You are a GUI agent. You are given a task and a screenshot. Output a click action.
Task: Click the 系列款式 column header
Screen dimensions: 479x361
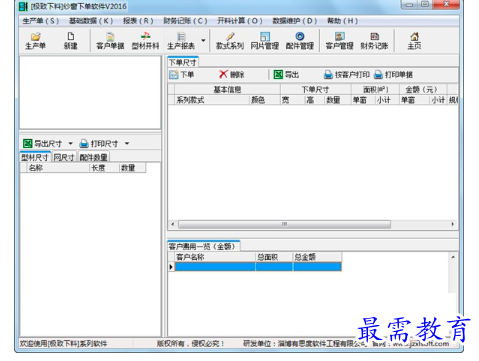point(212,100)
